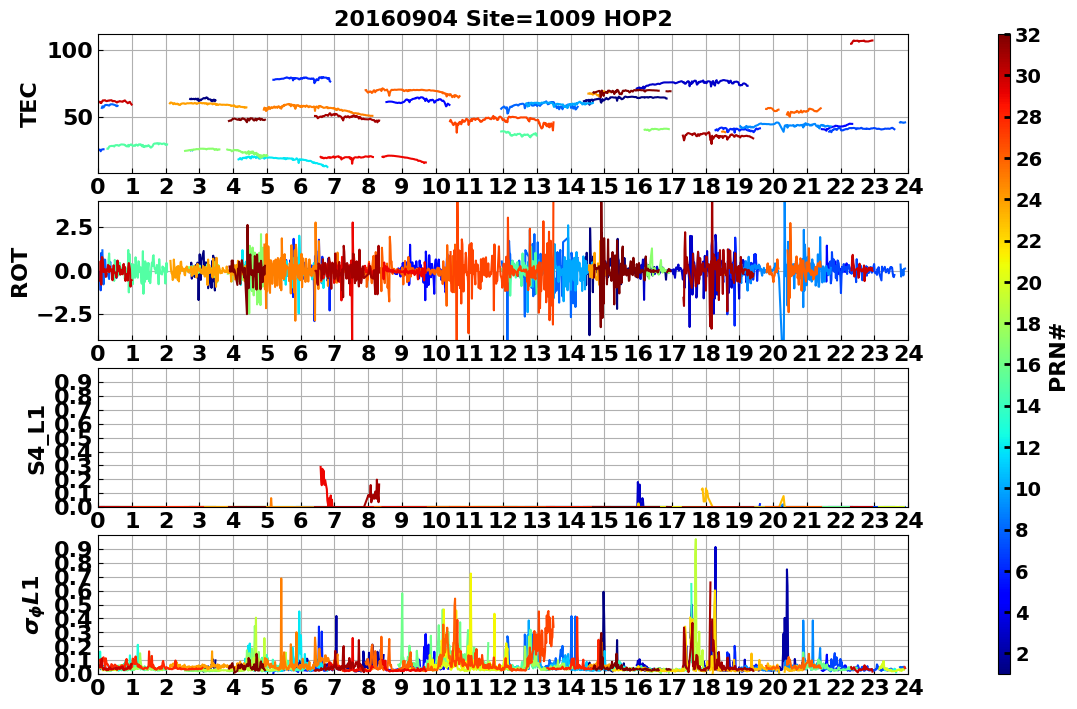The height and width of the screenshot is (709, 1077).
Task: Click the colorbar tick label 26
Action: (1028, 159)
